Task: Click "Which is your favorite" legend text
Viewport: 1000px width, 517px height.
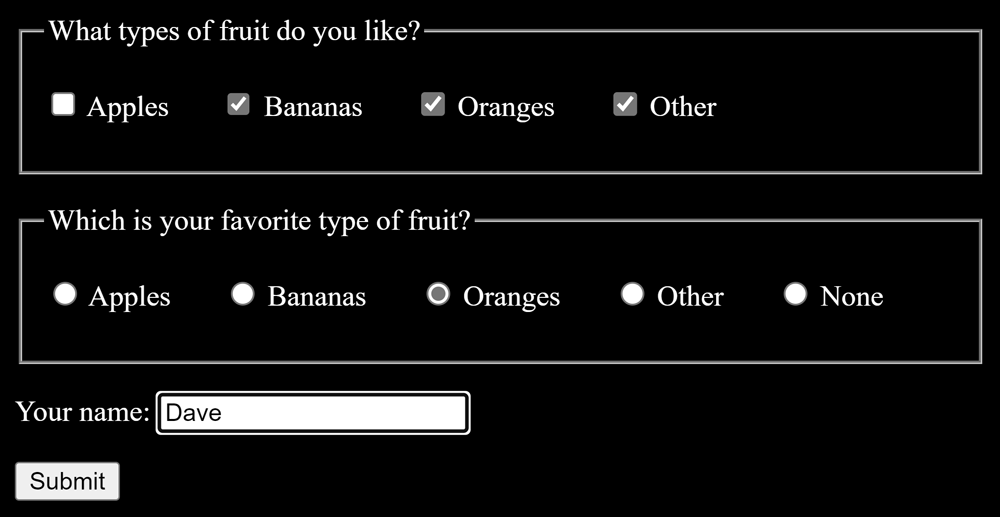Action: [259, 221]
